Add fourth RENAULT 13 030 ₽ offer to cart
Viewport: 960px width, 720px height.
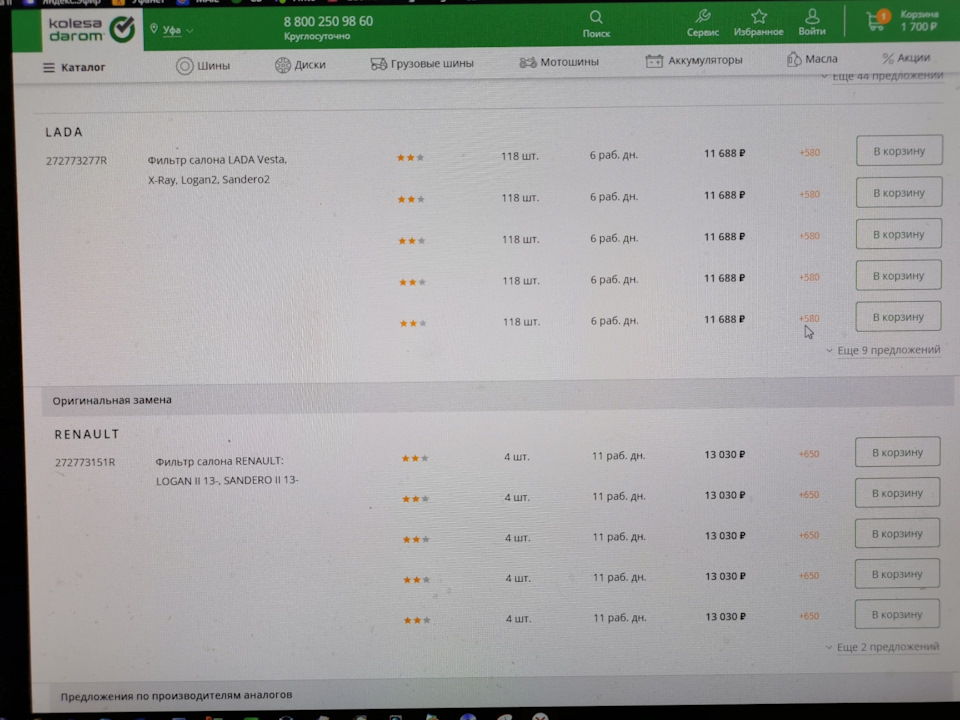click(x=897, y=574)
